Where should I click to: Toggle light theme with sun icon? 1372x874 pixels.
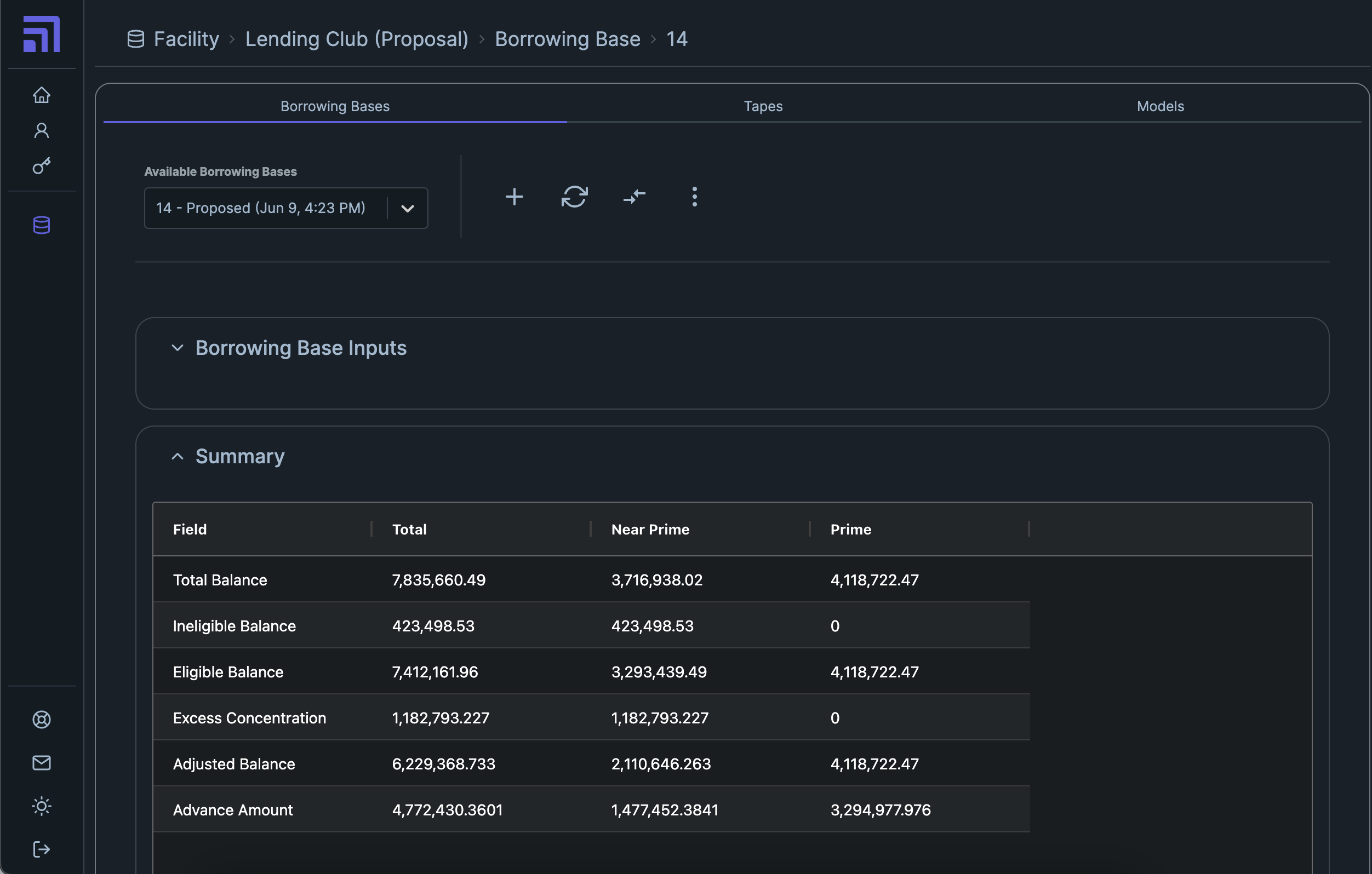(42, 806)
